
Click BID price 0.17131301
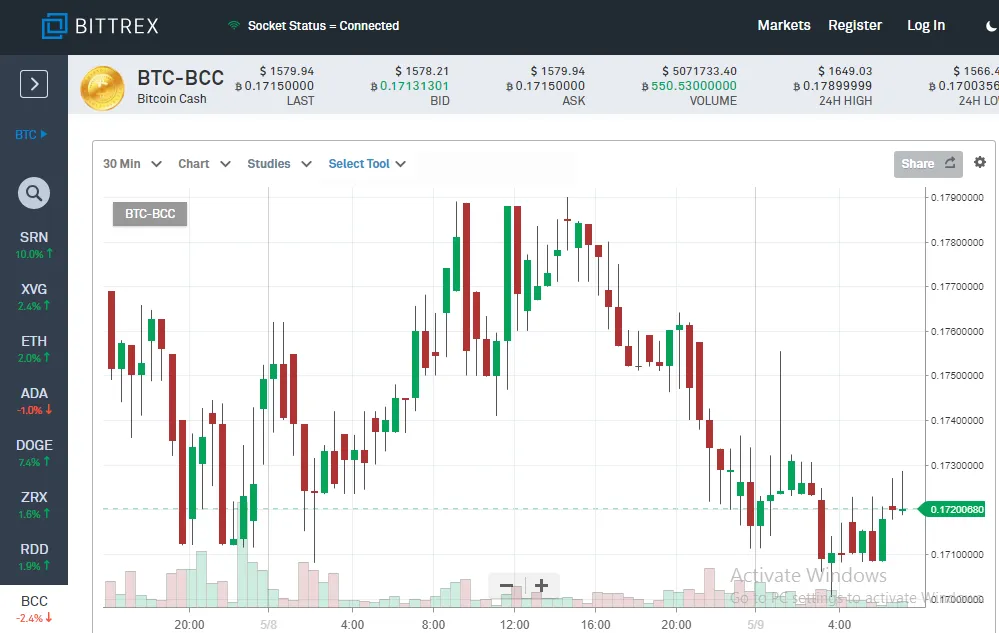point(410,86)
